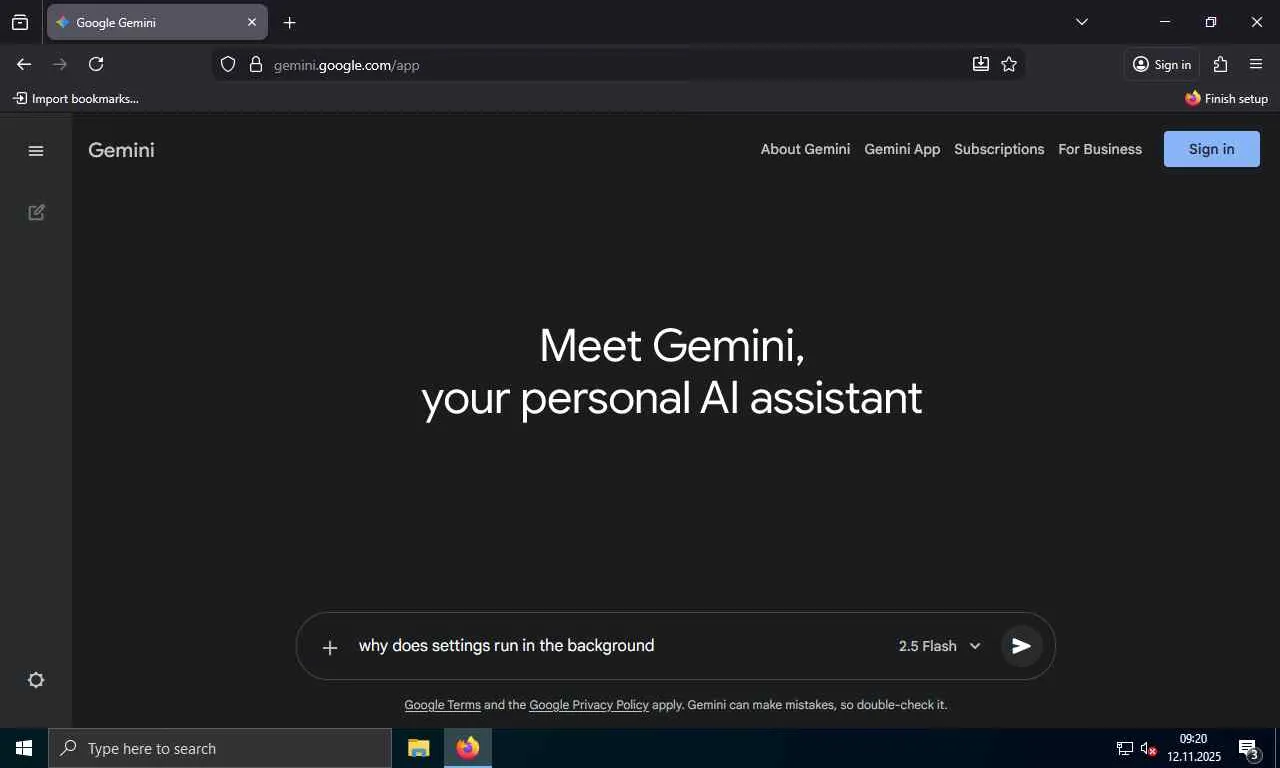
Task: Open the Google Privacy Policy link
Action: 589,705
